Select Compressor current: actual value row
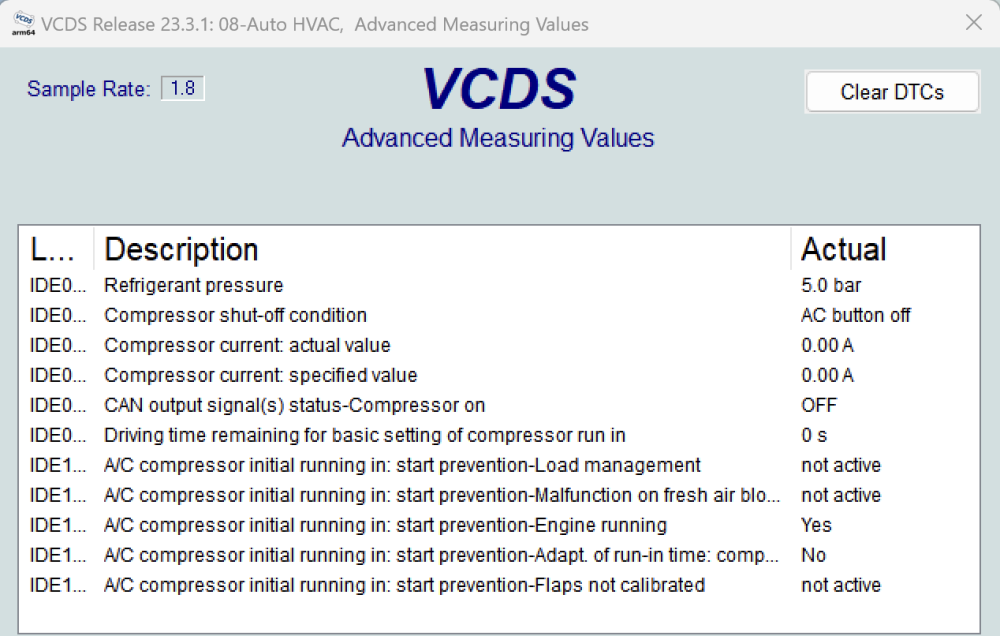 [x=499, y=345]
